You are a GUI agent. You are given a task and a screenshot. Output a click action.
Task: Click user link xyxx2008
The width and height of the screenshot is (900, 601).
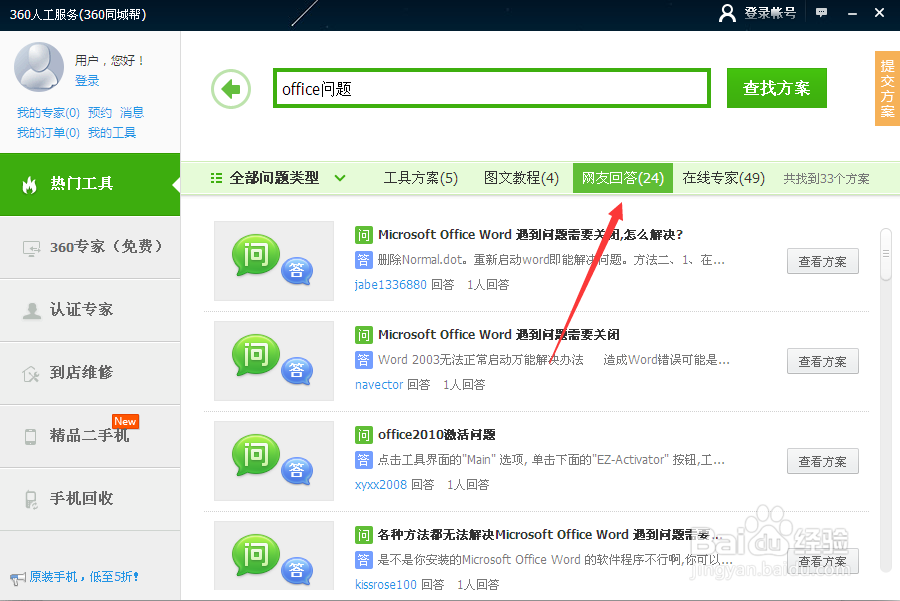click(381, 484)
